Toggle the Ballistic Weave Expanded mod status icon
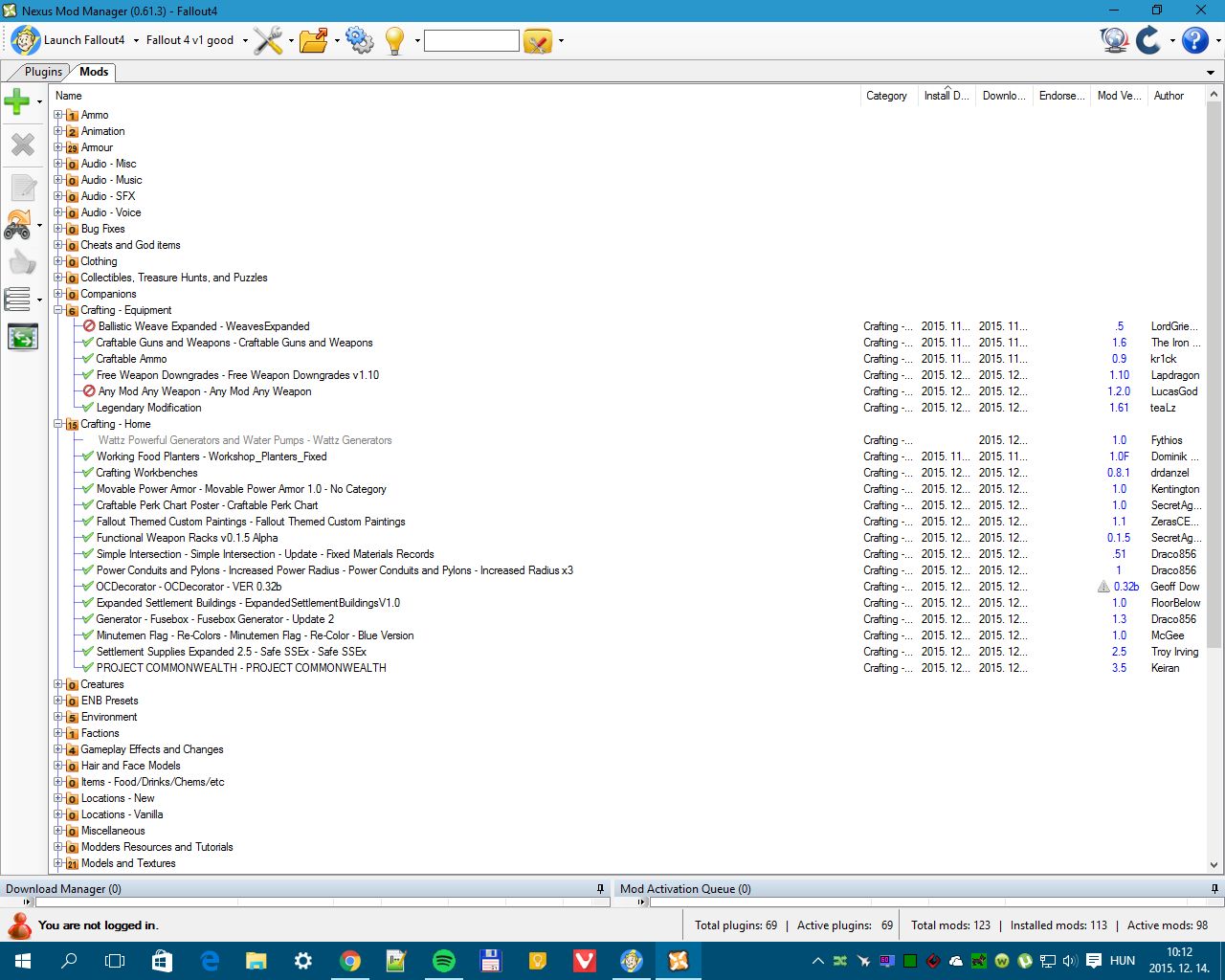 (x=89, y=326)
